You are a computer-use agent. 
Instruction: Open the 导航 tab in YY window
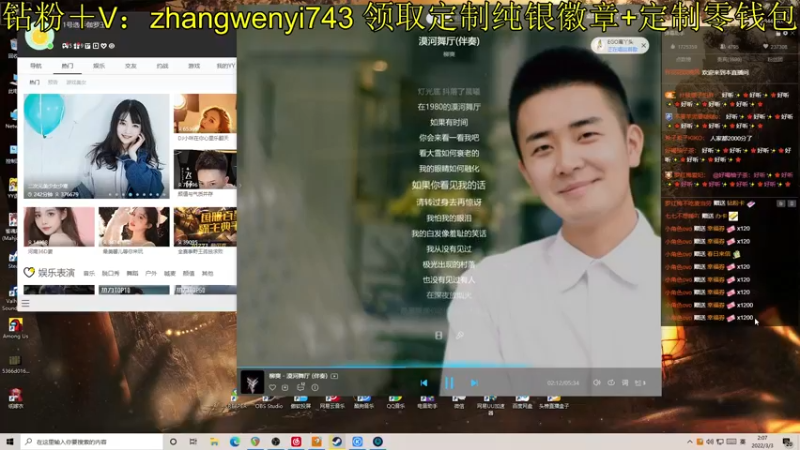[36, 66]
